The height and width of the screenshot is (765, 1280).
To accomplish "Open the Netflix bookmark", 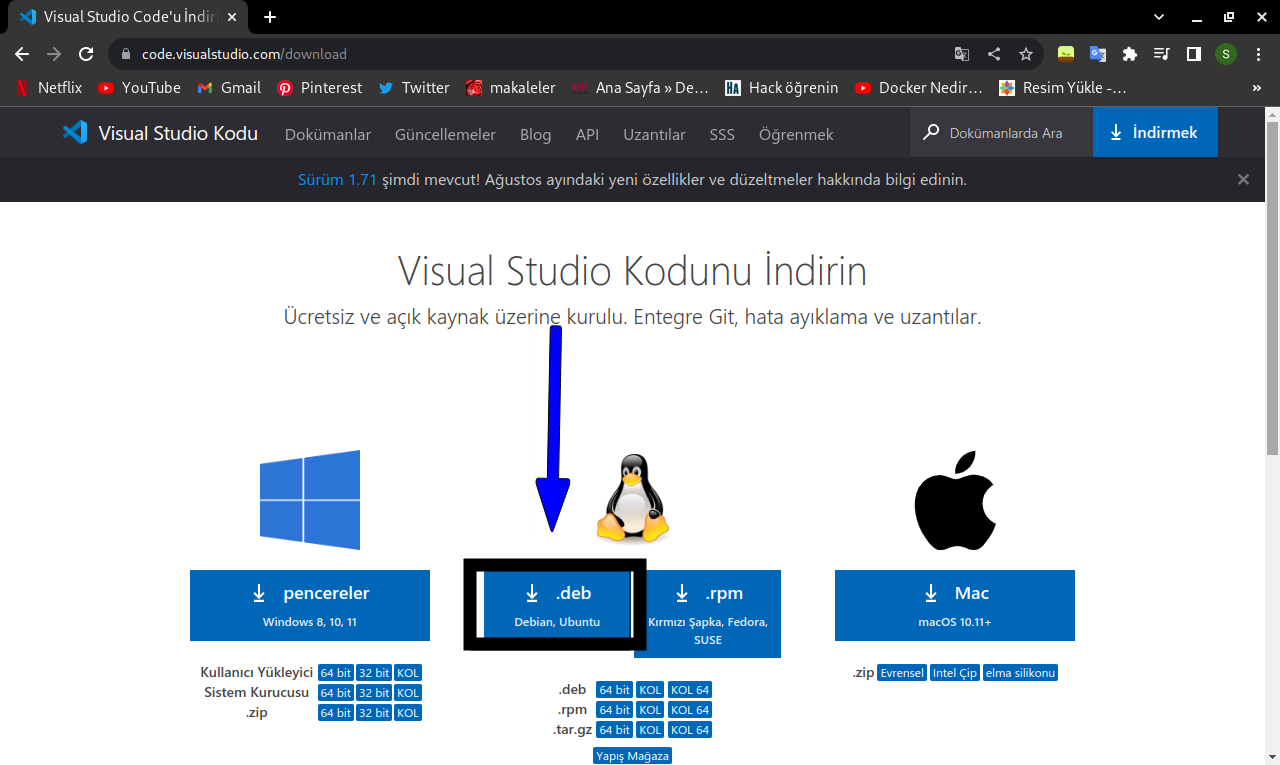I will click(49, 88).
